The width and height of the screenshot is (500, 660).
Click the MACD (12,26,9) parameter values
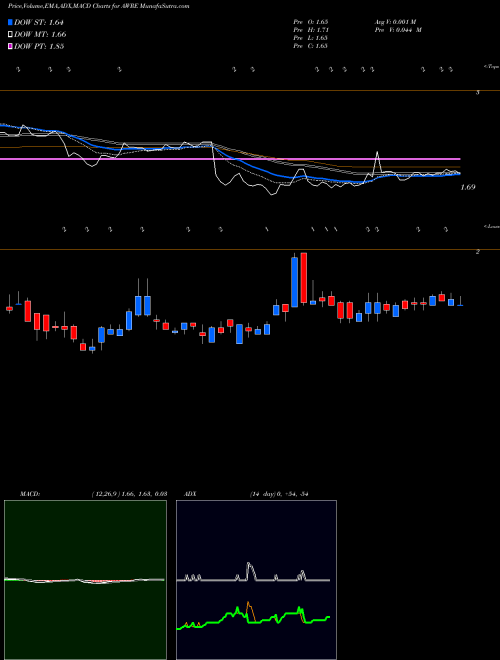pos(129,494)
